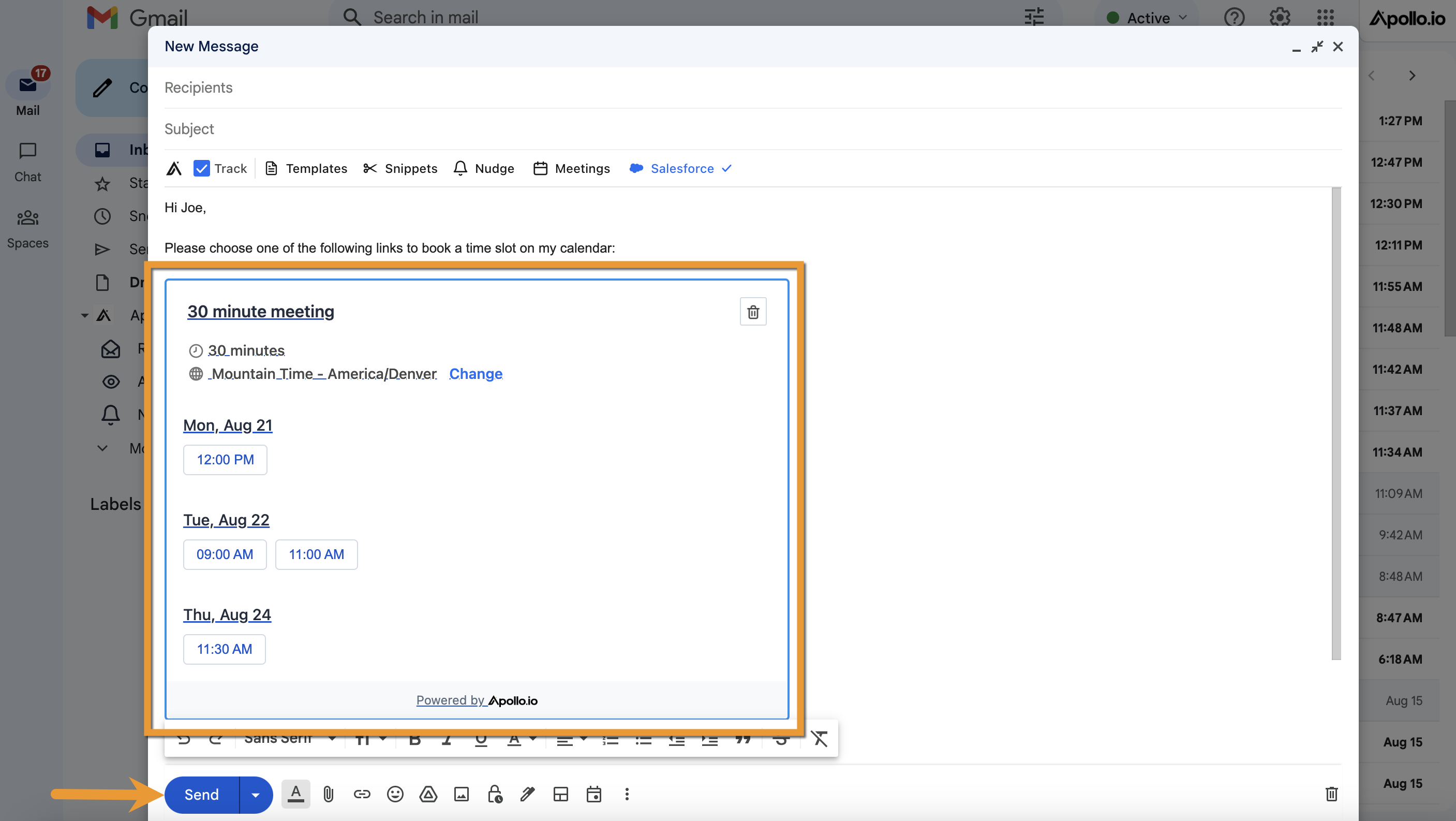Image resolution: width=1456 pixels, height=821 pixels.
Task: Select the 12:00 PM slot on Mon, Aug 21
Action: [x=225, y=460]
